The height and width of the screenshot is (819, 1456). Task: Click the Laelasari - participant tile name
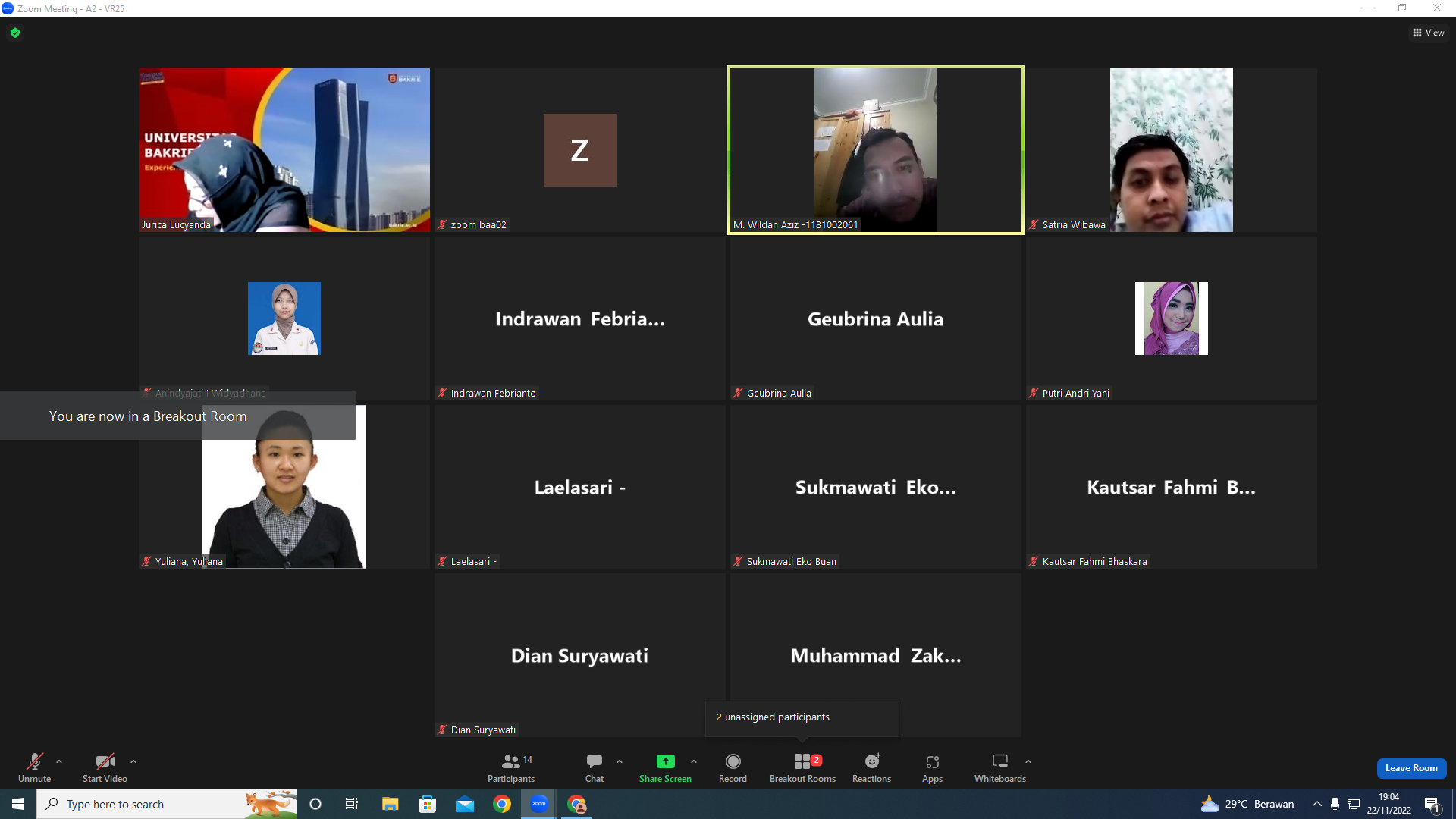tap(580, 488)
